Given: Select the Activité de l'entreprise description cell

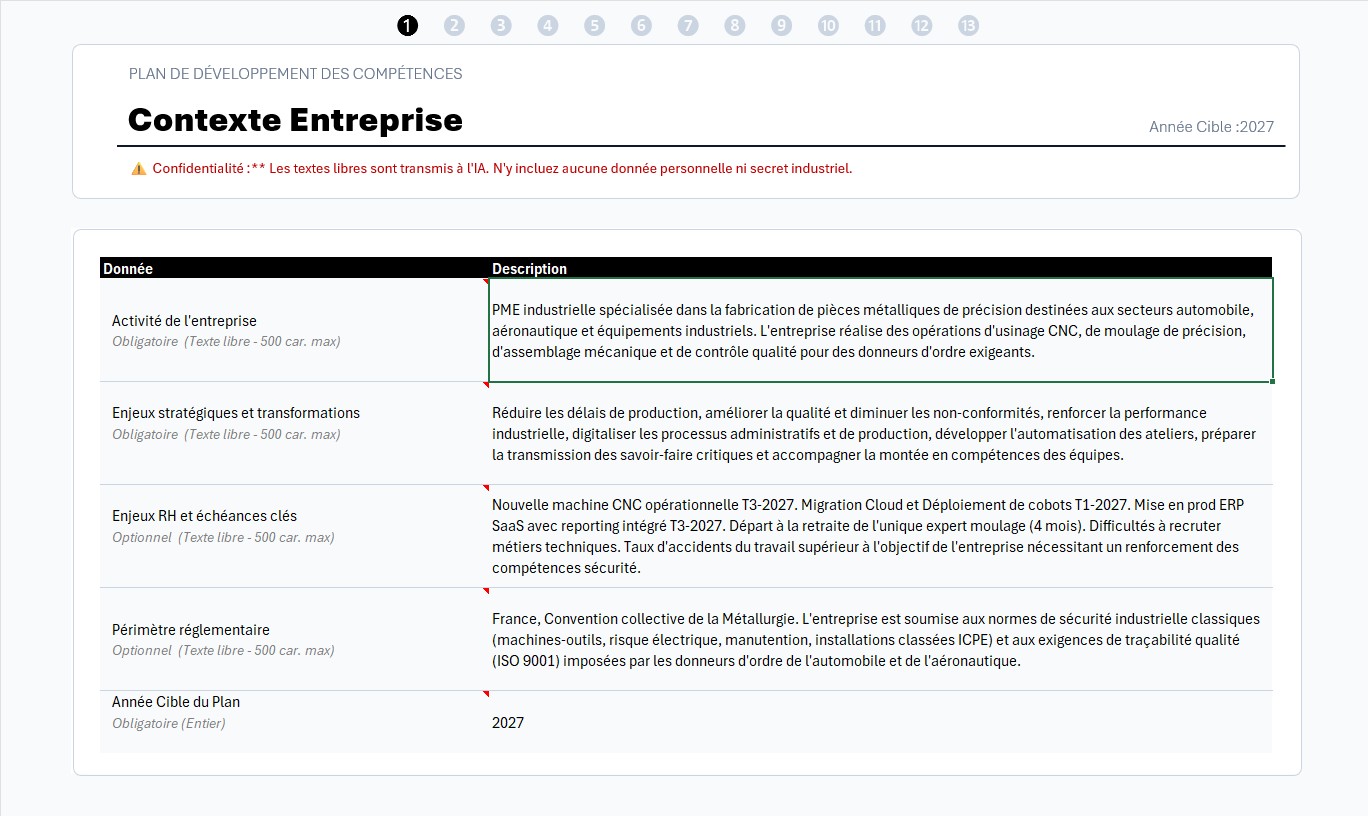Looking at the screenshot, I should pos(880,330).
